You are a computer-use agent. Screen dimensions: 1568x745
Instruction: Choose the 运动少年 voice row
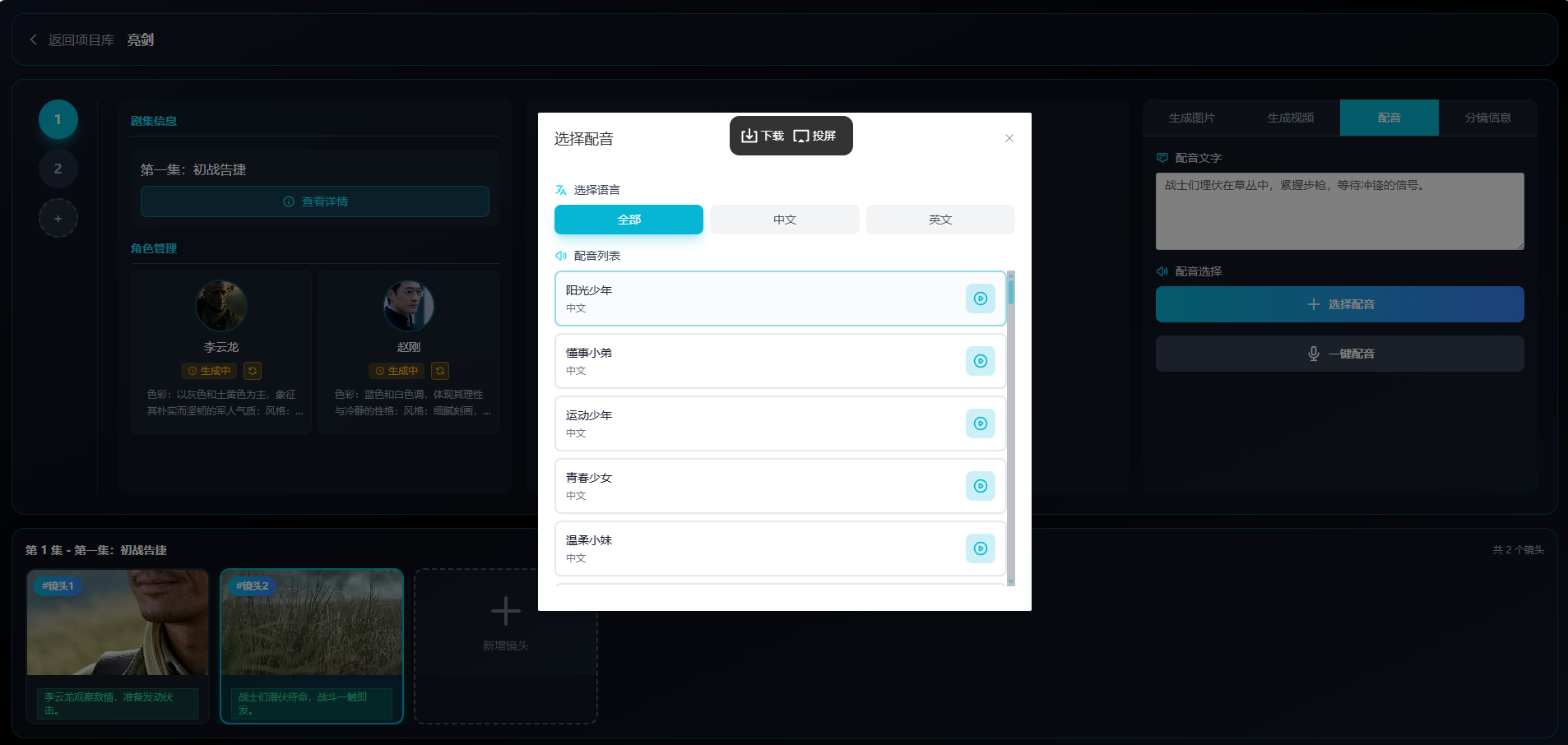point(780,423)
